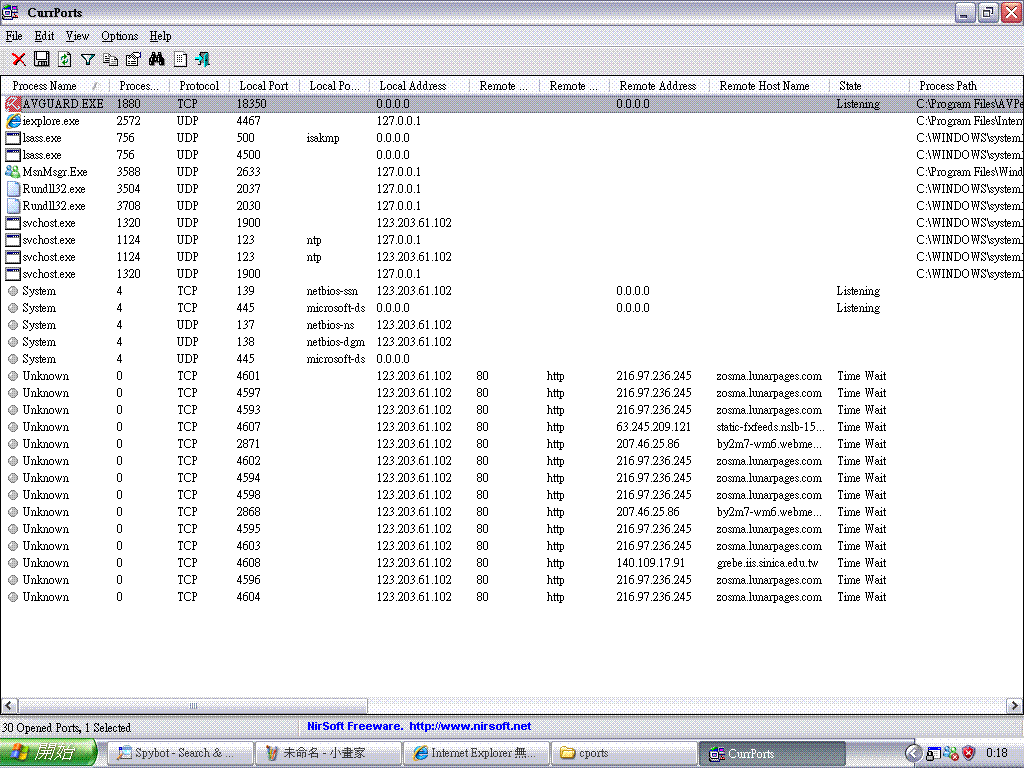Click the AVGUARD.EXE process icon
Screen dimensions: 1024x768
tap(12, 103)
